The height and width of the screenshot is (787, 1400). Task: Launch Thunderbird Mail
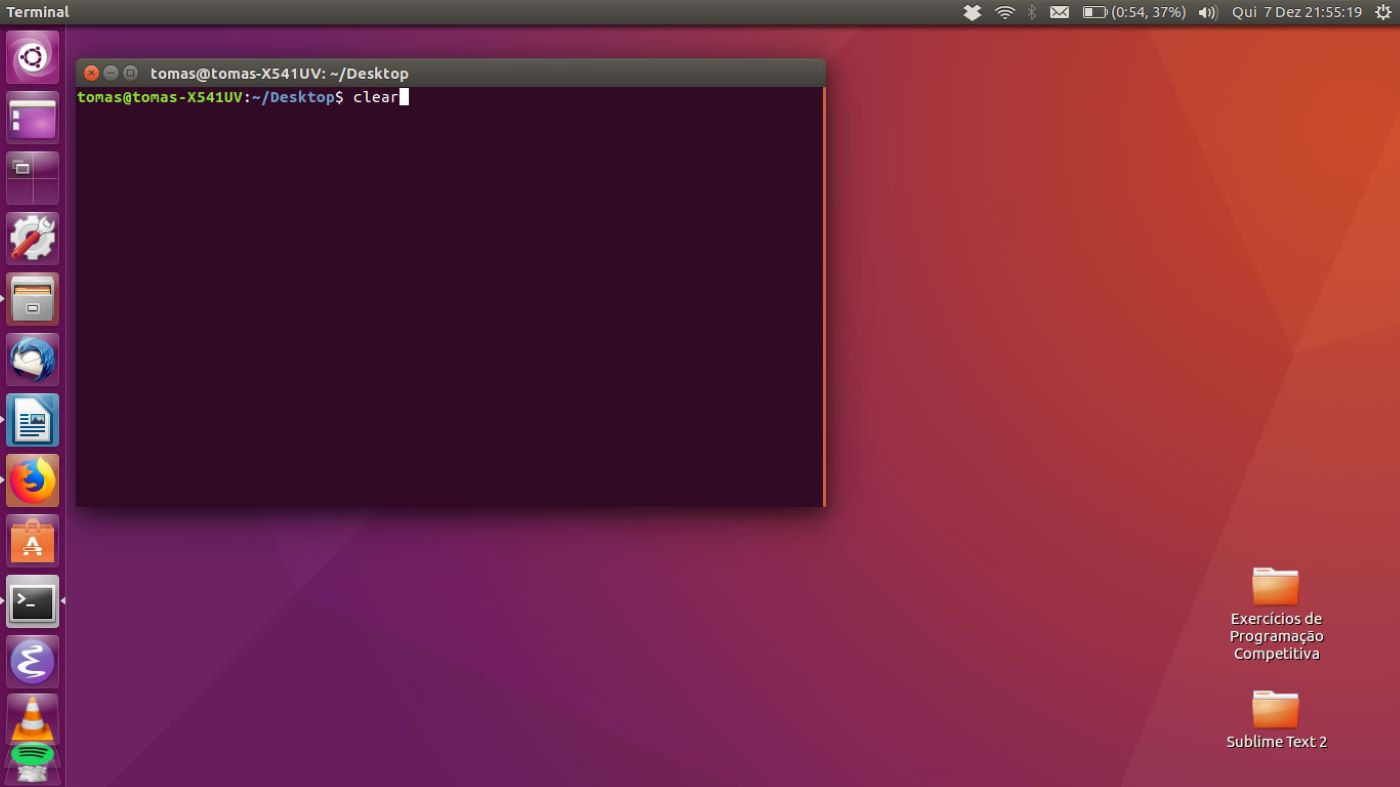coord(33,359)
